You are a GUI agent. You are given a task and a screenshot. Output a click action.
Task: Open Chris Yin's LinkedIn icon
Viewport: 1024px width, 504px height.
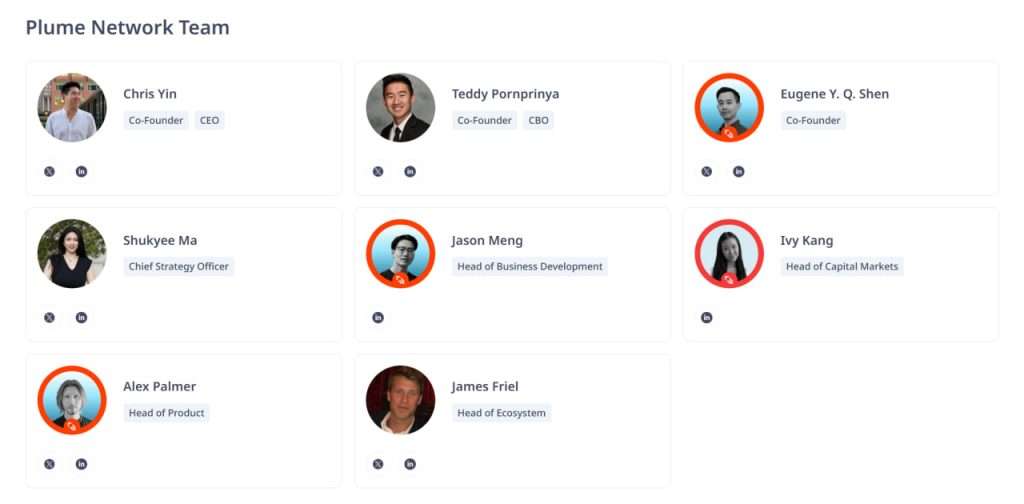(81, 171)
